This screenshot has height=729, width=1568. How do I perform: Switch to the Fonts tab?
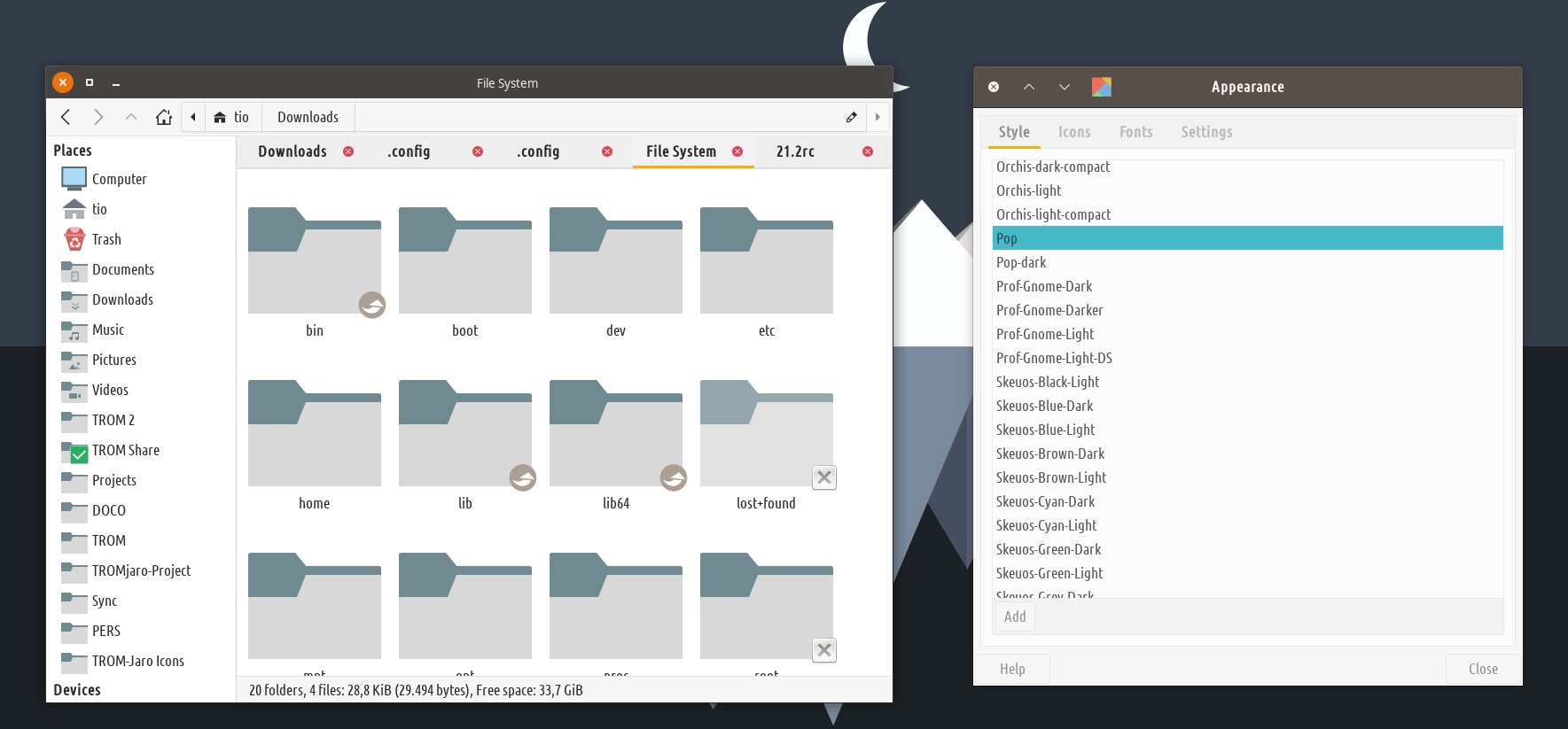[x=1135, y=132]
